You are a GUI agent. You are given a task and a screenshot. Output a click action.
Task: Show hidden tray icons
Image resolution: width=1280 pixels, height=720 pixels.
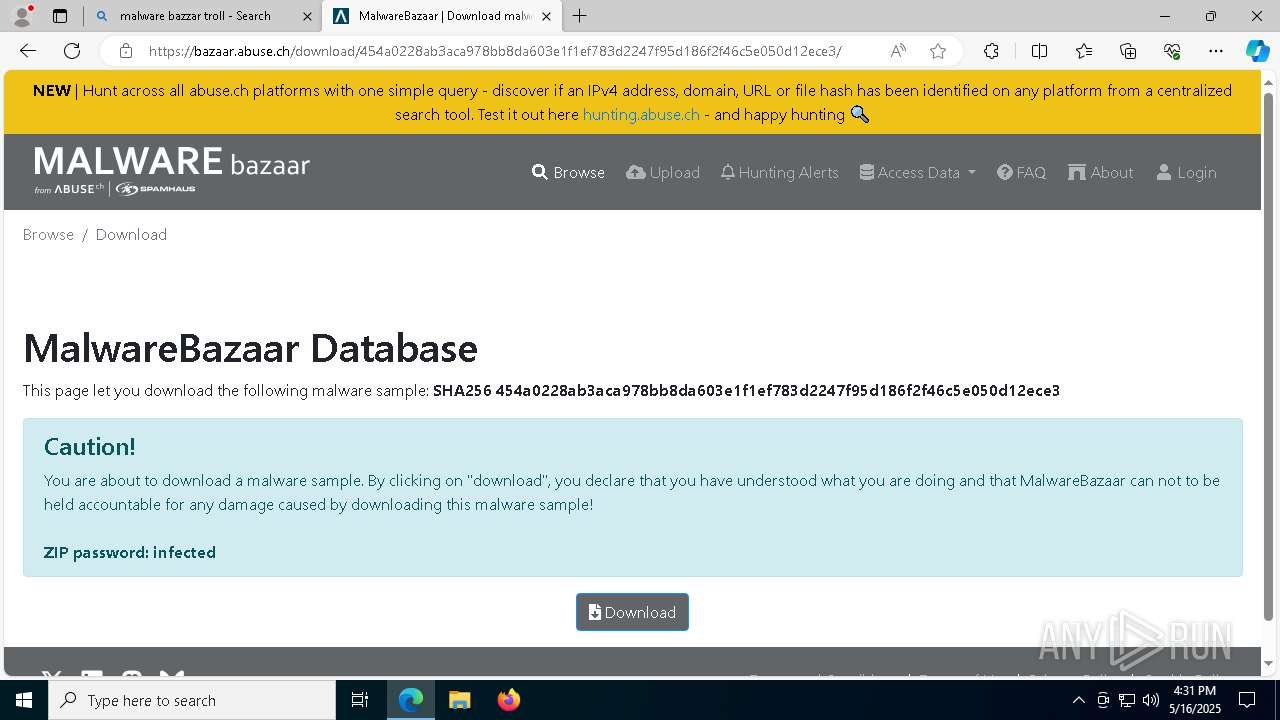click(x=1078, y=700)
